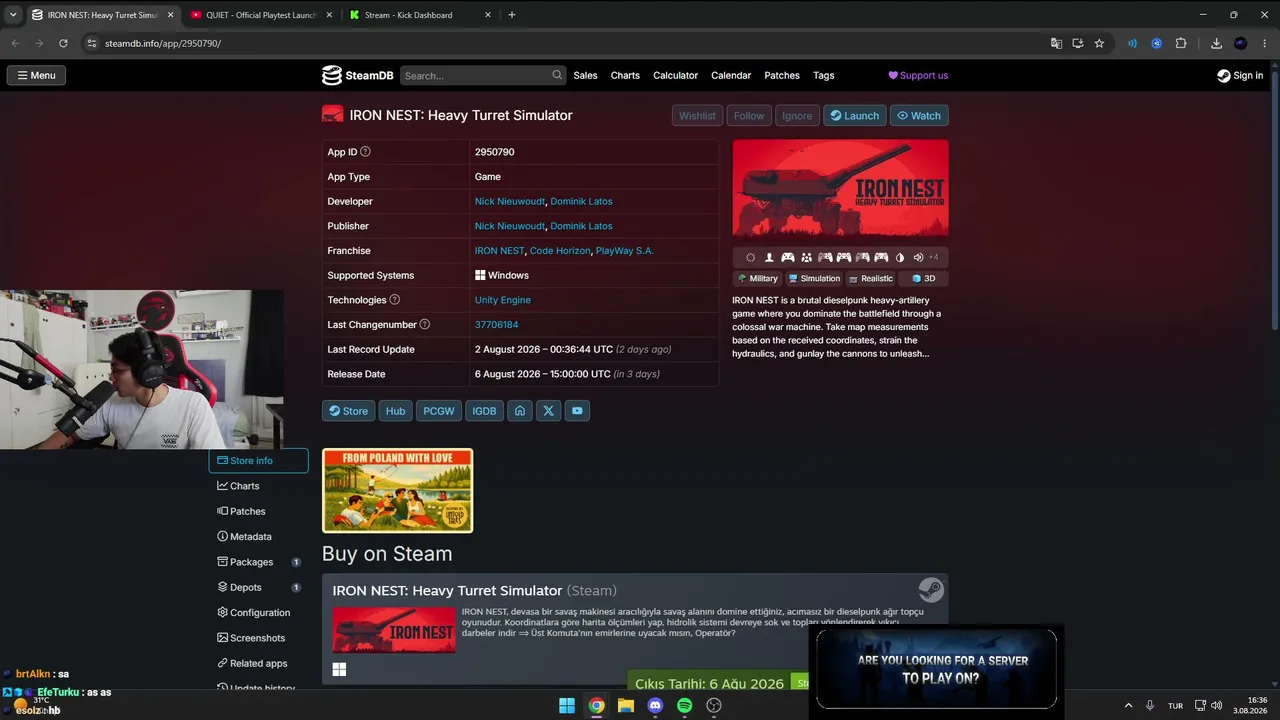Click the search magnifier icon
This screenshot has width=1280, height=720.
[x=557, y=75]
